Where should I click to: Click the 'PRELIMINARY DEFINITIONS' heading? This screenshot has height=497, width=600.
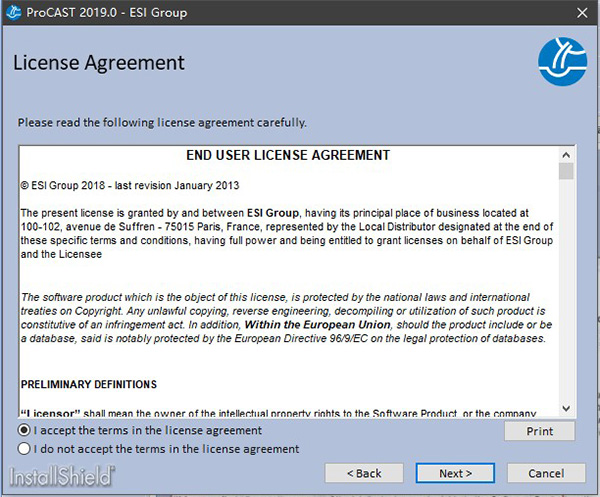[x=89, y=384]
